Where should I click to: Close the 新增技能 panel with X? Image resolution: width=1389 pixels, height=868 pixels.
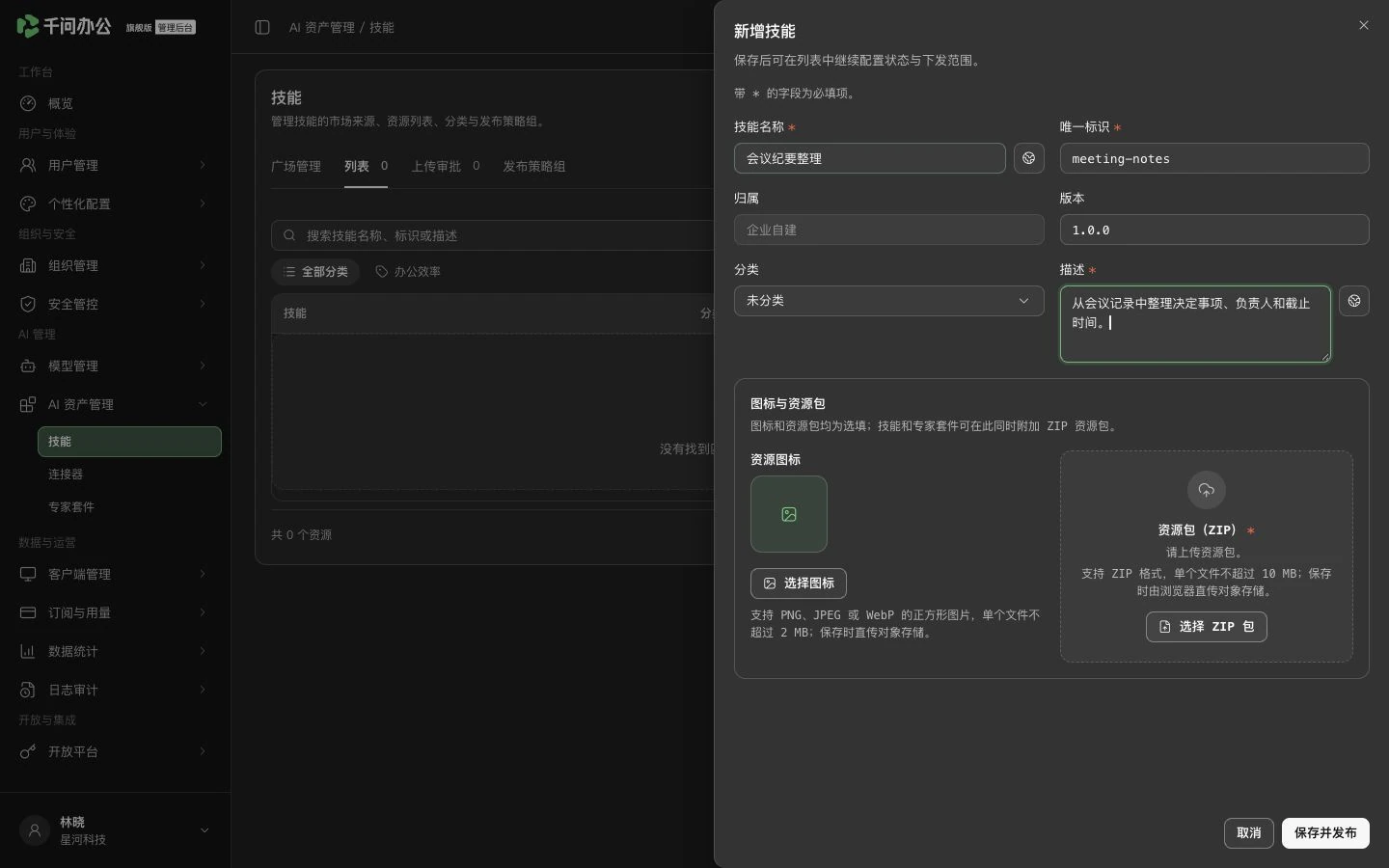click(1364, 25)
